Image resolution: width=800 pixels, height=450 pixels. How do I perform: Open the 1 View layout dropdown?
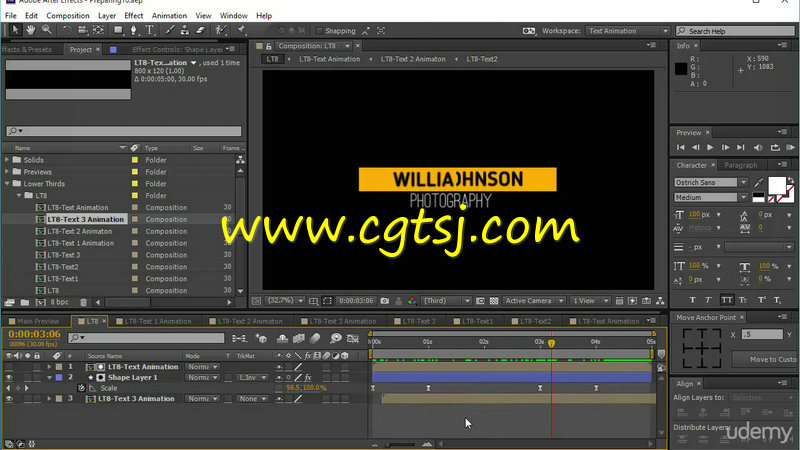pyautogui.click(x=590, y=301)
